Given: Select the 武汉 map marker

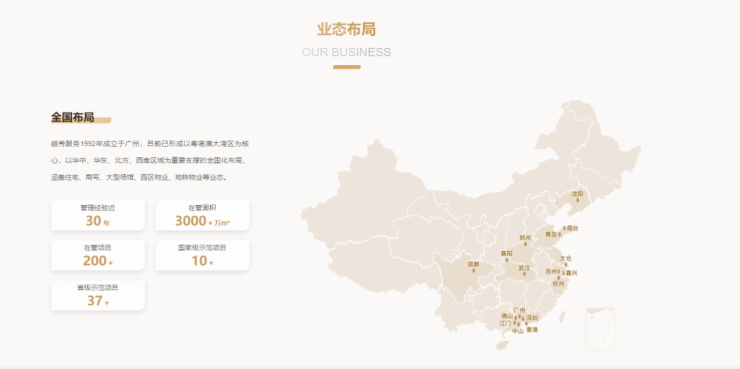Looking at the screenshot, I should click(524, 274).
